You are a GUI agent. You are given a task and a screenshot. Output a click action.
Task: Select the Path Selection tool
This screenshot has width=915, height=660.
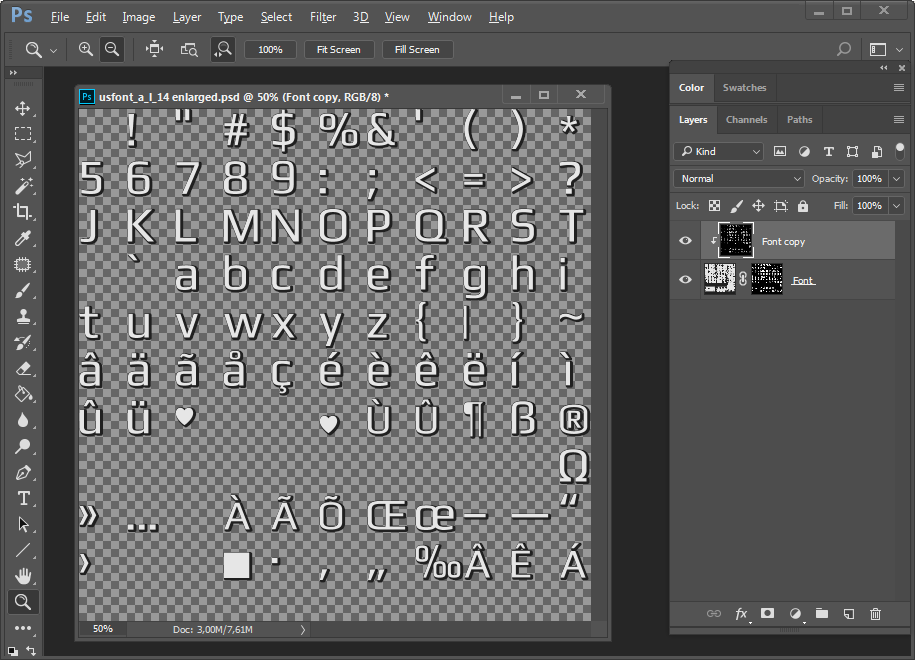23,524
